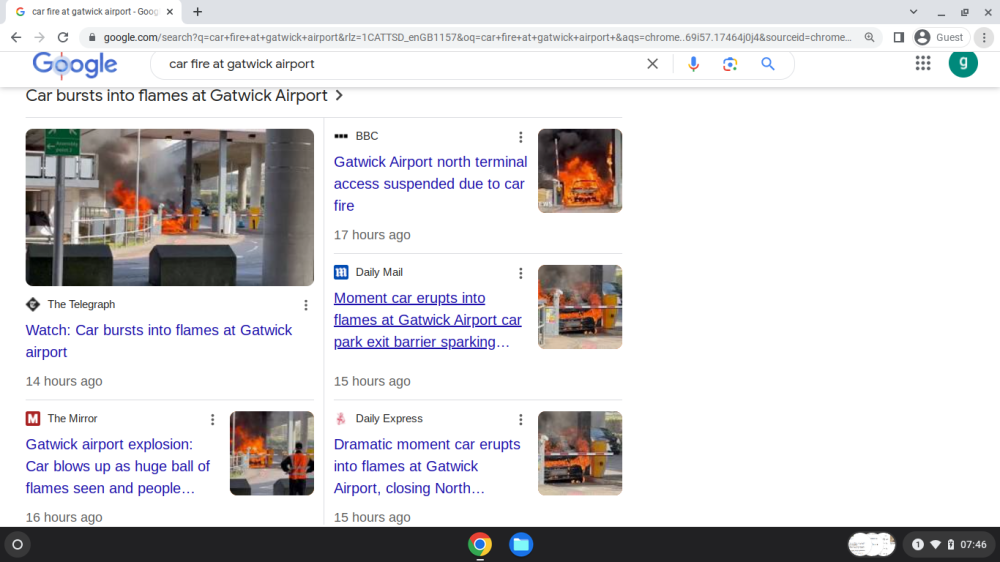The width and height of the screenshot is (1000, 562).
Task: Click The Telegraph source logo
Action: pos(33,304)
